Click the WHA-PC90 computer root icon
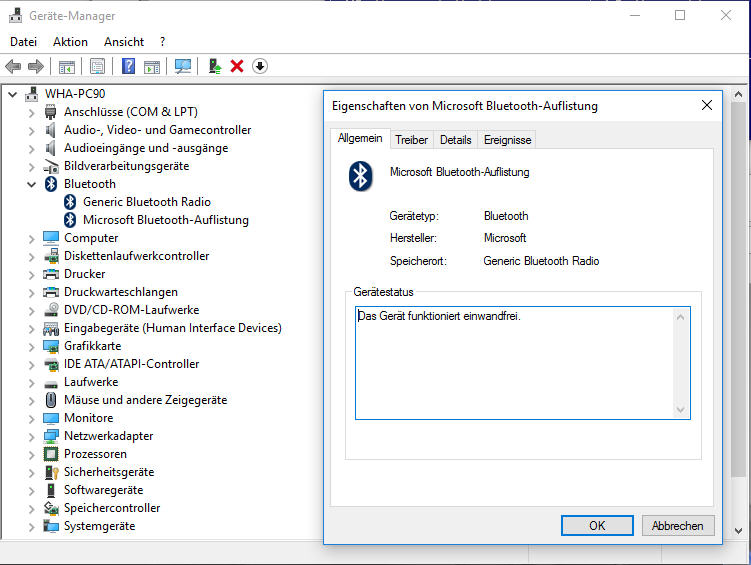Viewport: 751px width, 565px height. (x=32, y=94)
